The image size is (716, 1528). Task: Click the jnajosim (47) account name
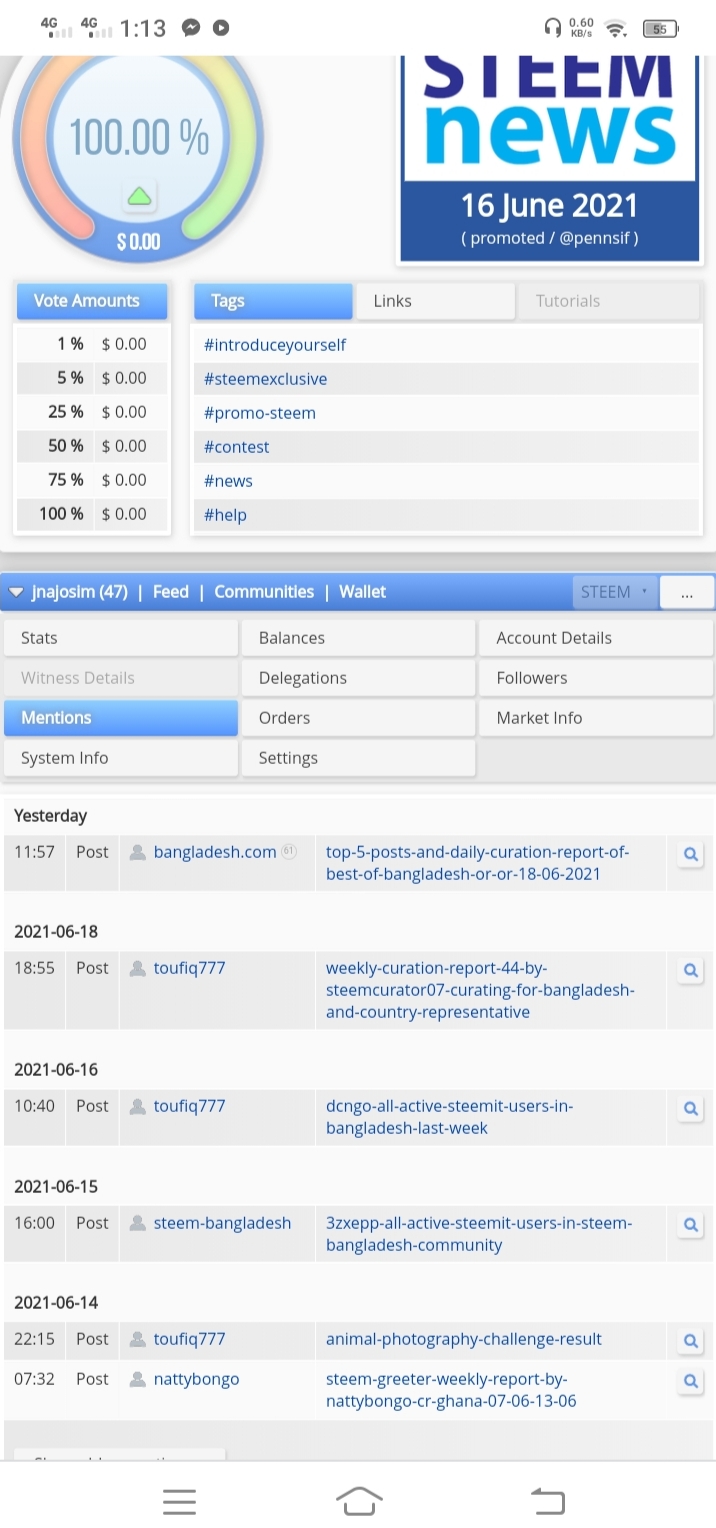coord(80,592)
